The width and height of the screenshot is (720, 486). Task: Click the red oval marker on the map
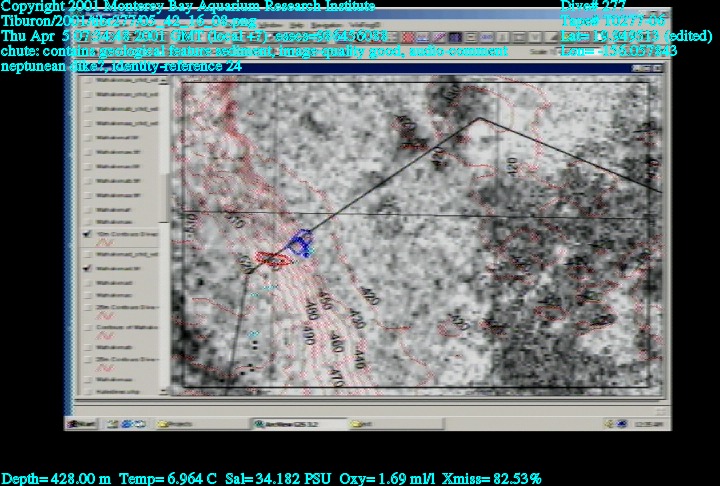tap(271, 258)
